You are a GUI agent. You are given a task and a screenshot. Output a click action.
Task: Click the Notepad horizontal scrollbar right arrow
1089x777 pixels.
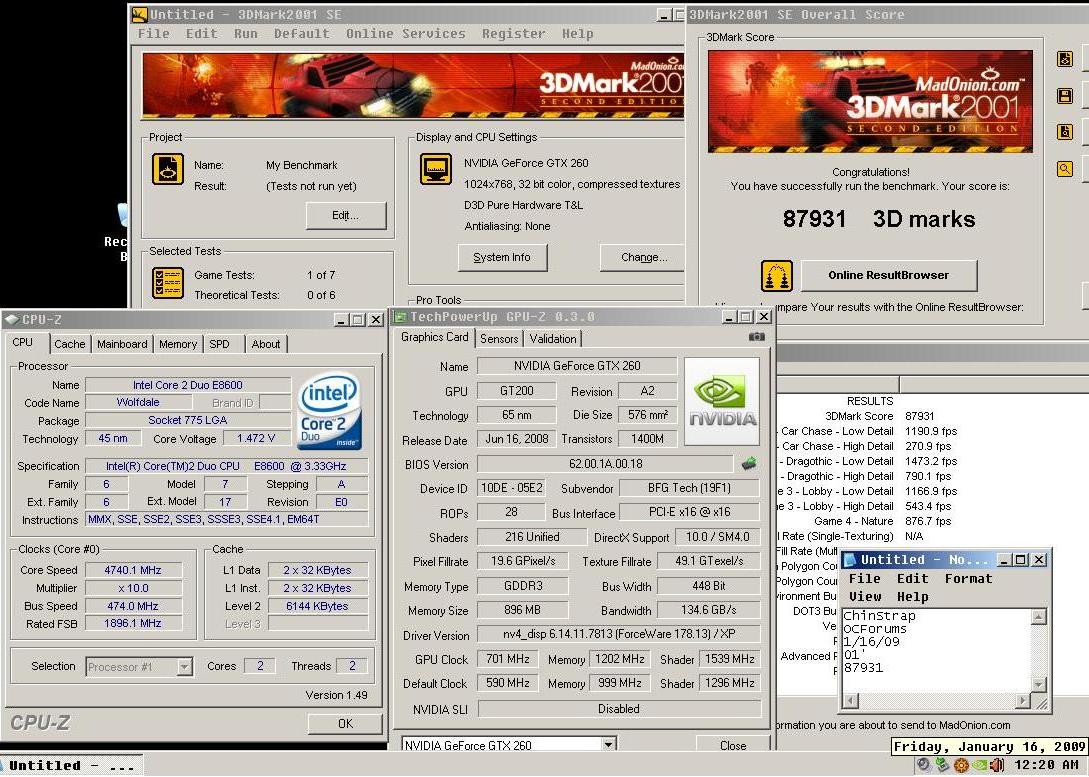point(1022,701)
